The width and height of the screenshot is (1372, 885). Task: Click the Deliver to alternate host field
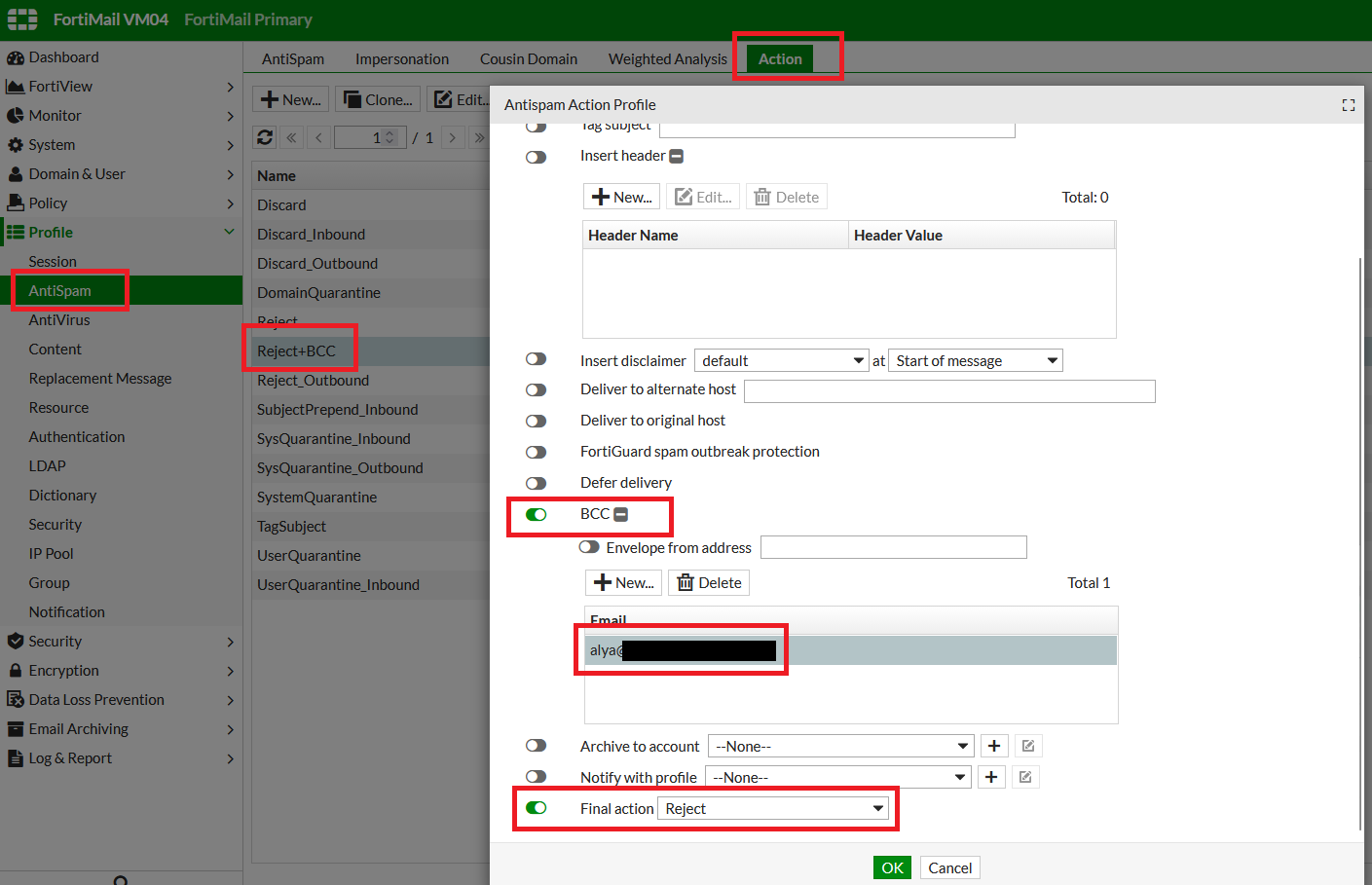(x=949, y=391)
